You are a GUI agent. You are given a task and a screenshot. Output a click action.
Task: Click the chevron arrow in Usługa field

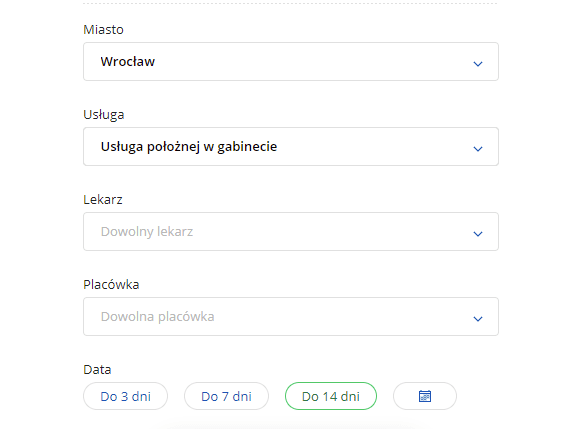click(x=478, y=149)
